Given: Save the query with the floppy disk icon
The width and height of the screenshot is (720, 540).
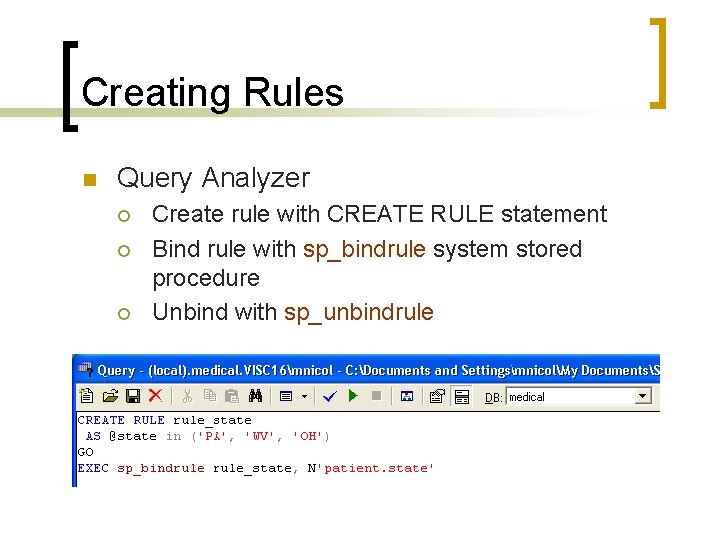Looking at the screenshot, I should tap(133, 396).
